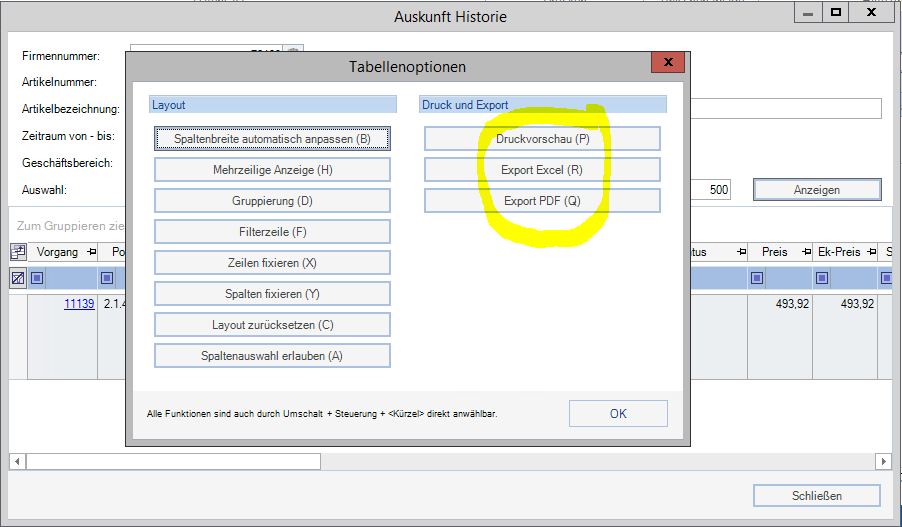
Task: Click the input field containing 500
Action: pos(710,190)
